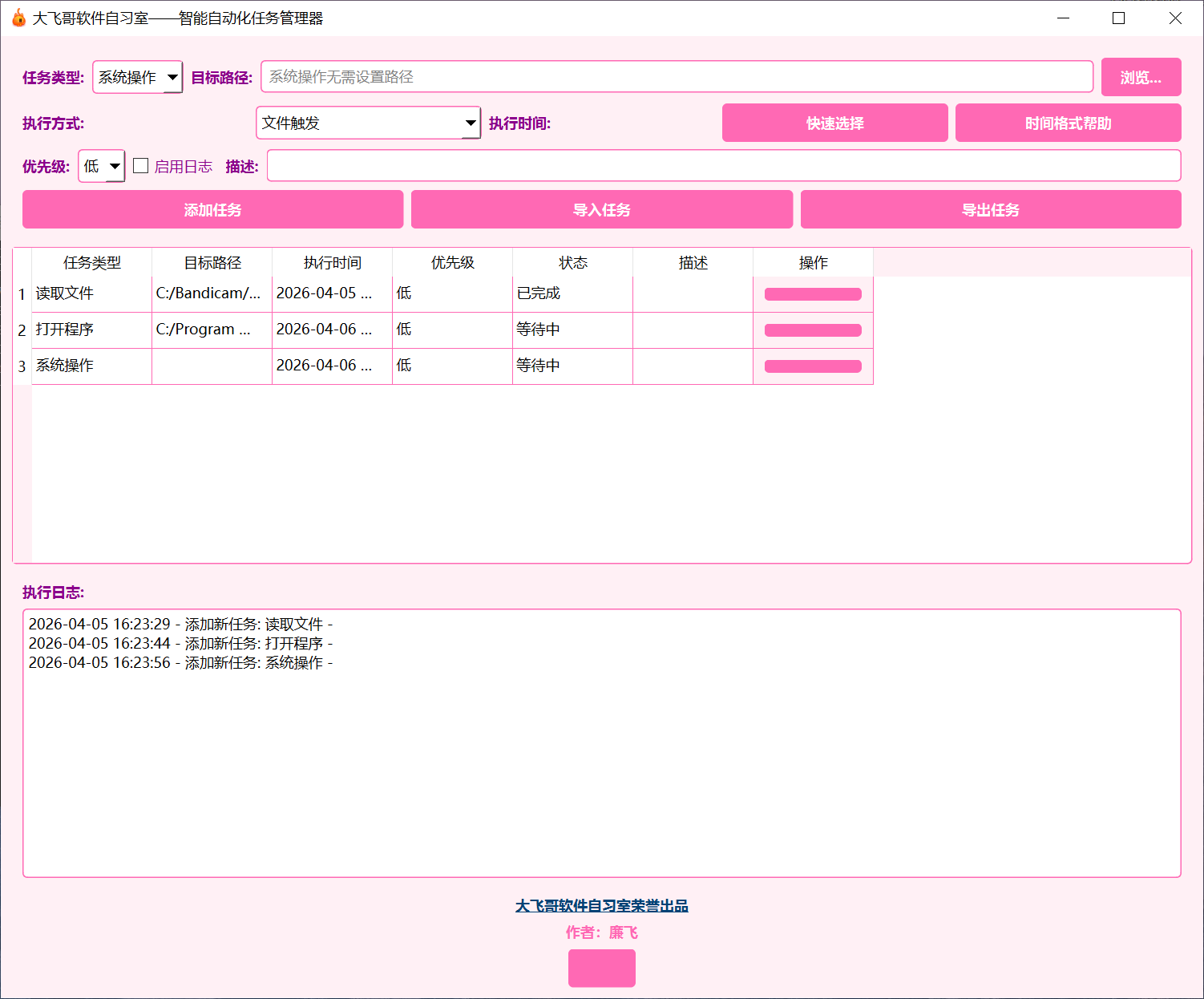Open the 大飞哥软件自习室荣誉出品 link
Image resolution: width=1204 pixels, height=999 pixels.
602,906
